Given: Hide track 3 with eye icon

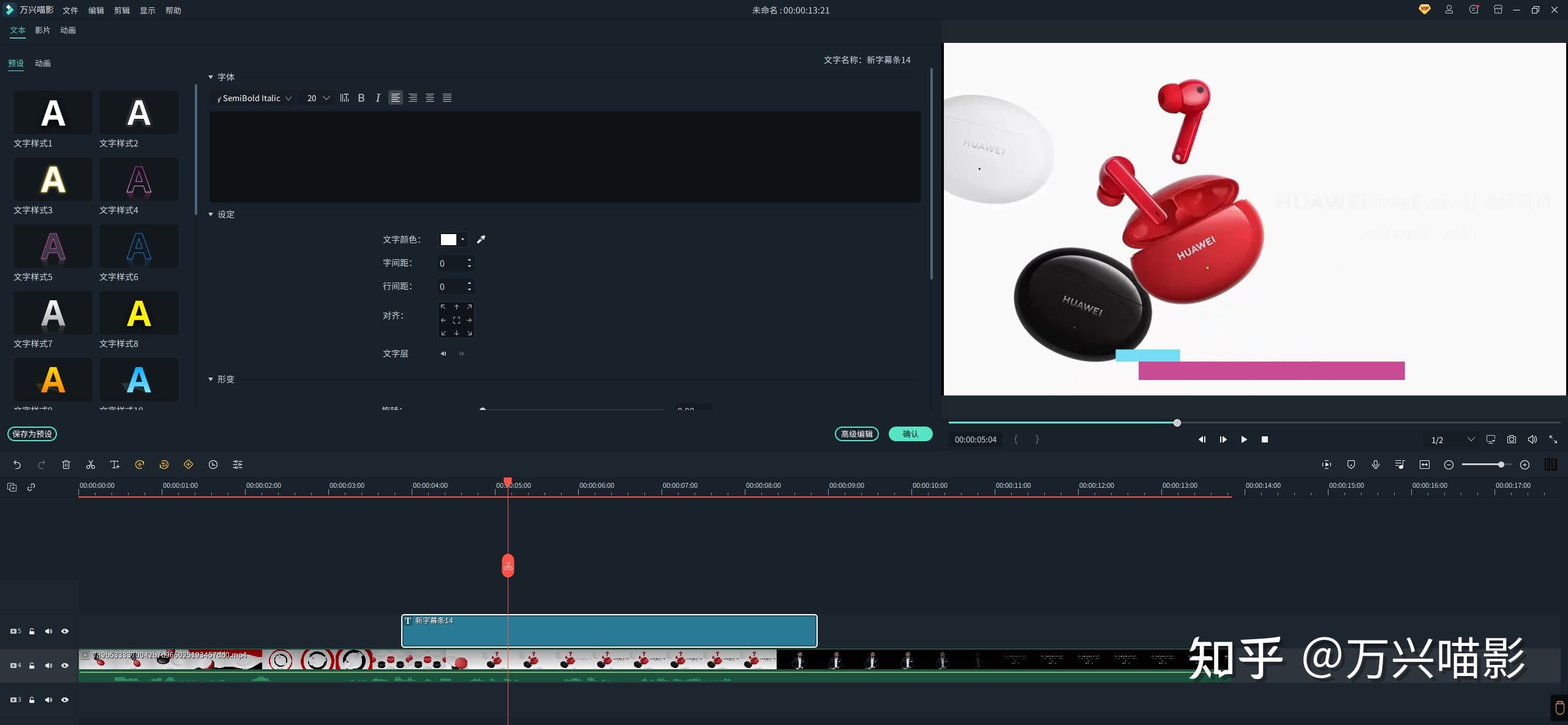Looking at the screenshot, I should pyautogui.click(x=65, y=700).
